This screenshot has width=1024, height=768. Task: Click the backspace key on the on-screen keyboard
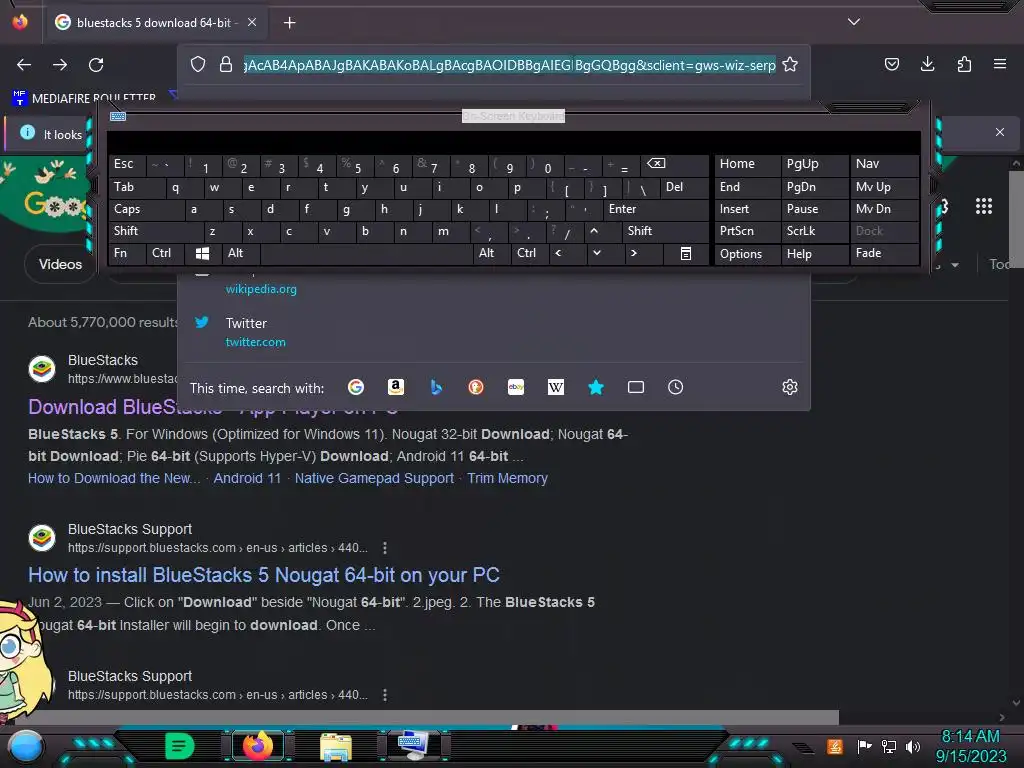[675, 165]
